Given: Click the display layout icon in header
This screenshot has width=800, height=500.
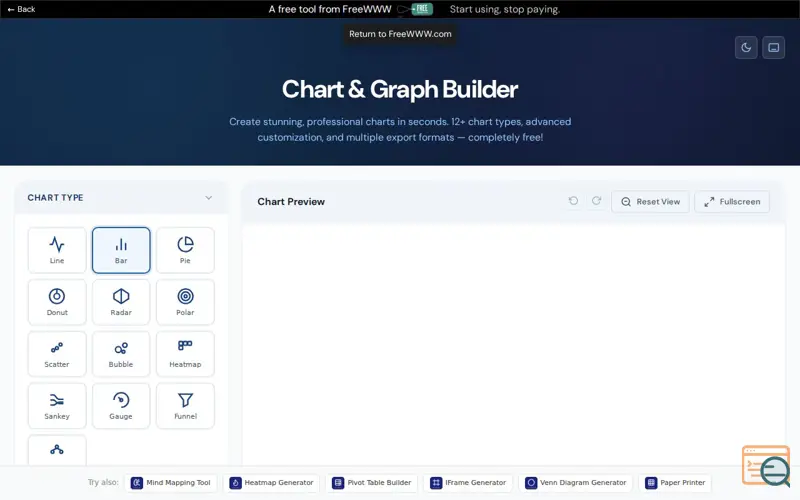Looking at the screenshot, I should (773, 47).
